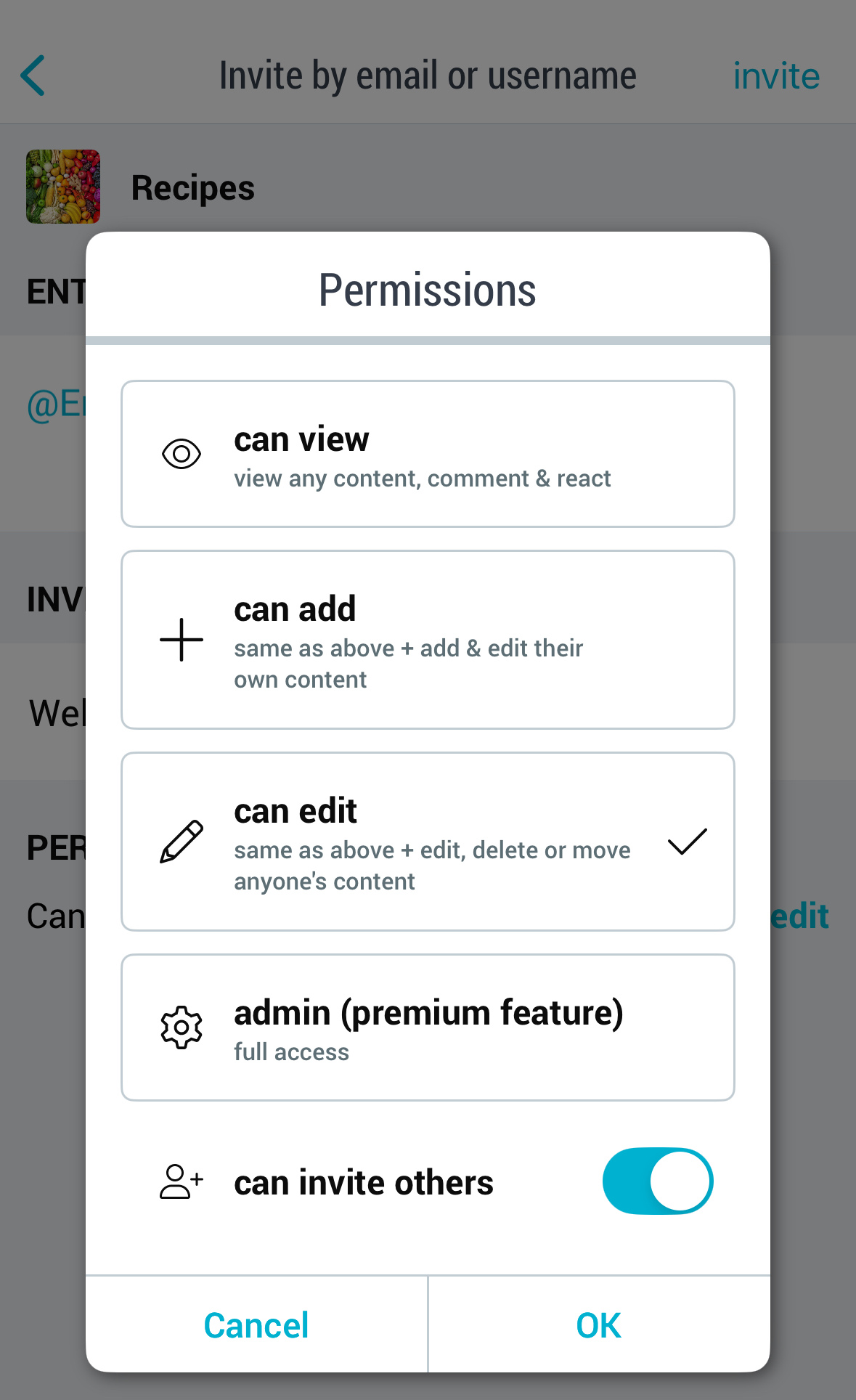Screen dimensions: 856x1400
Task: Tap the back arrow in the header
Action: pos(33,76)
